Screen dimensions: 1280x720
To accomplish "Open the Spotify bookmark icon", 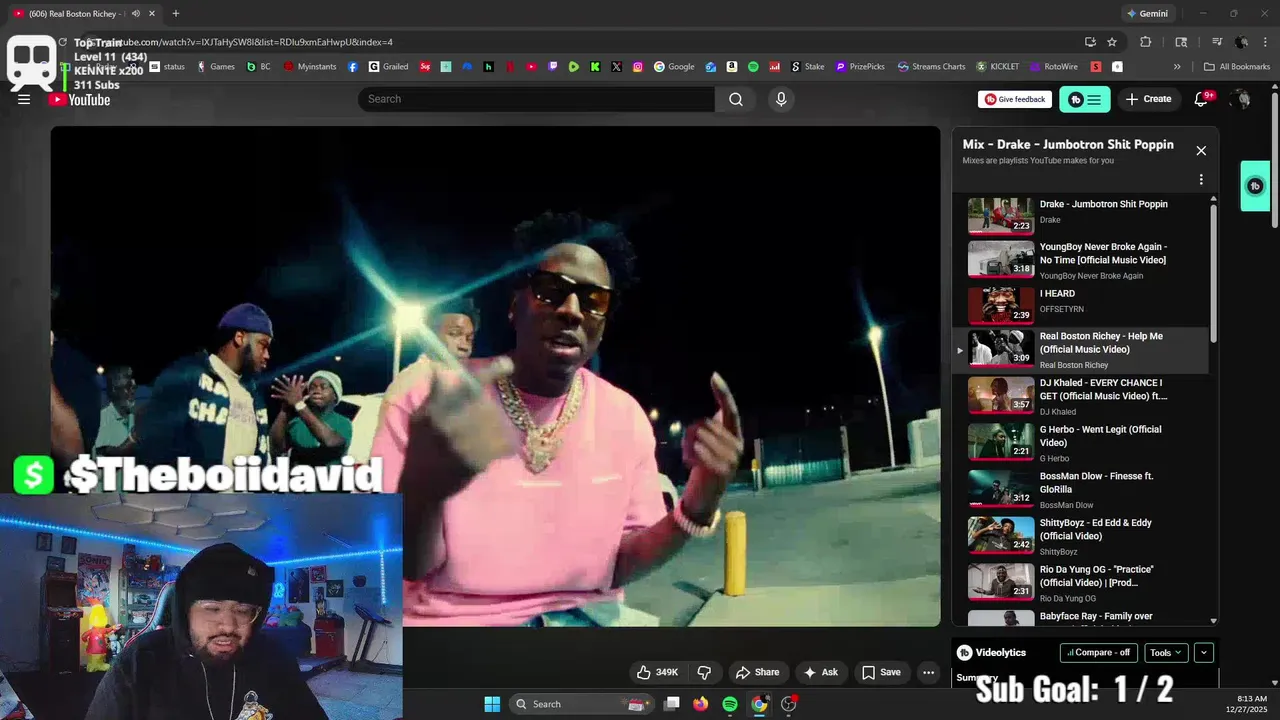I will [x=753, y=67].
